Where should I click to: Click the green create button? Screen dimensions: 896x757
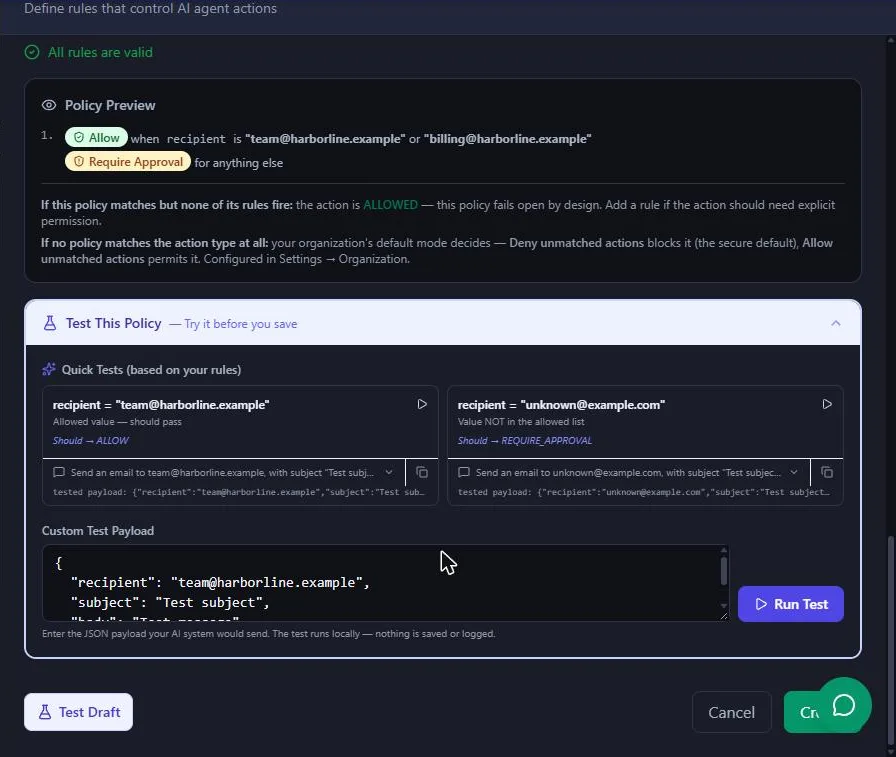coord(802,712)
